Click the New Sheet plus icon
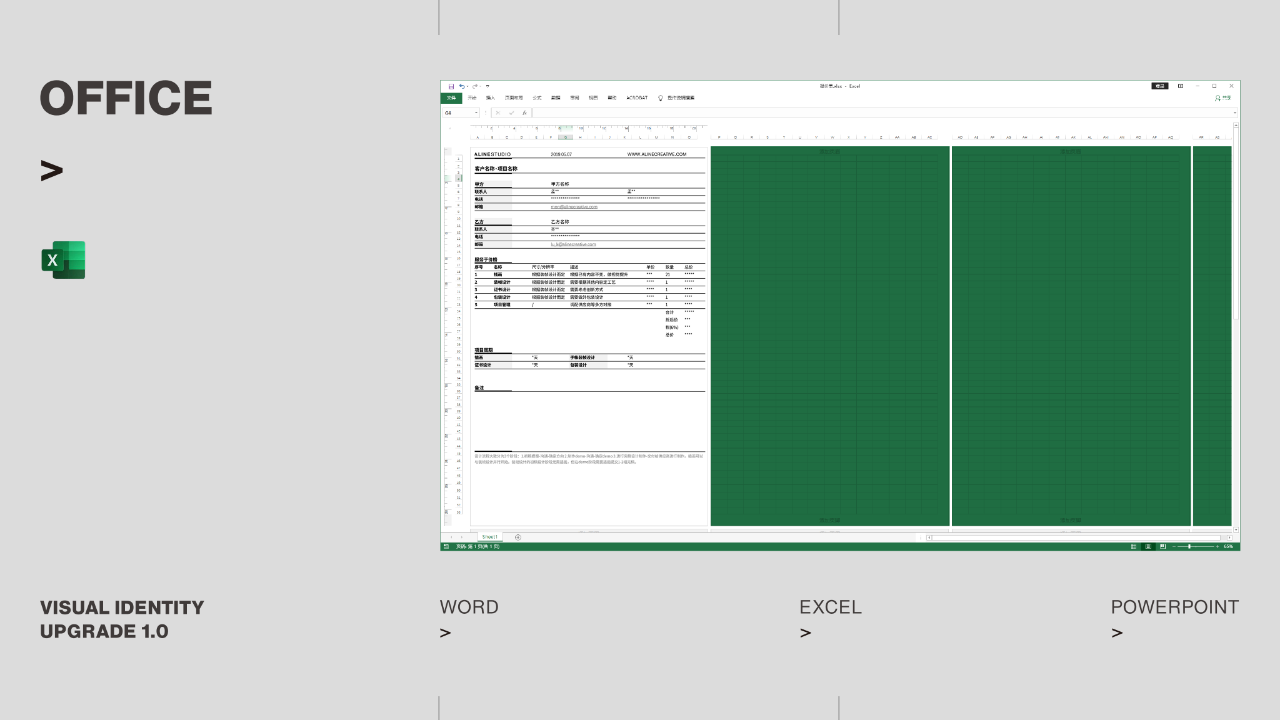Viewport: 1280px width, 720px height. click(518, 537)
